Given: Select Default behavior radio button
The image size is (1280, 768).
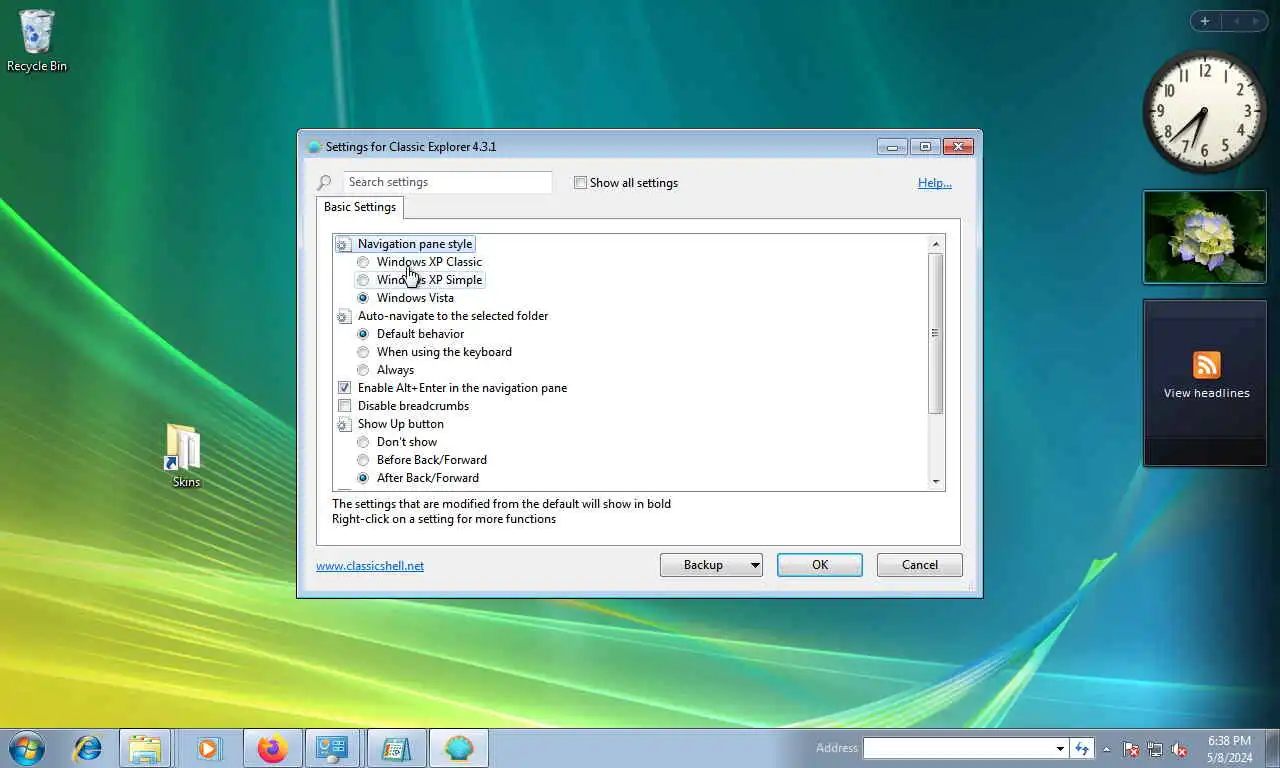Looking at the screenshot, I should (x=363, y=334).
